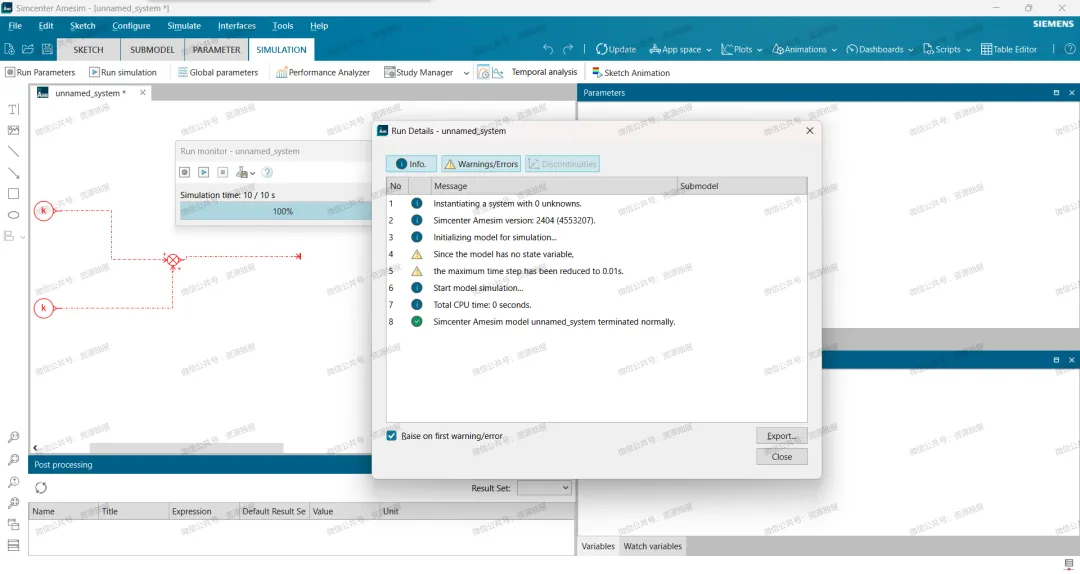Click Run simulation button
Image resolution: width=1080 pixels, height=574 pixels.
[123, 72]
